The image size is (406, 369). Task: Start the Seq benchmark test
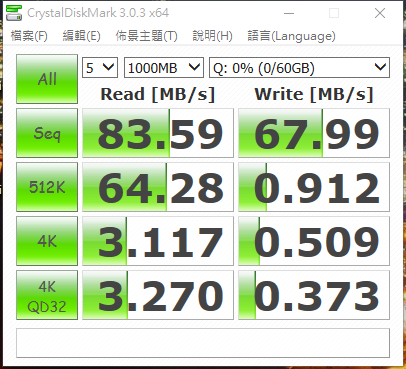47,133
